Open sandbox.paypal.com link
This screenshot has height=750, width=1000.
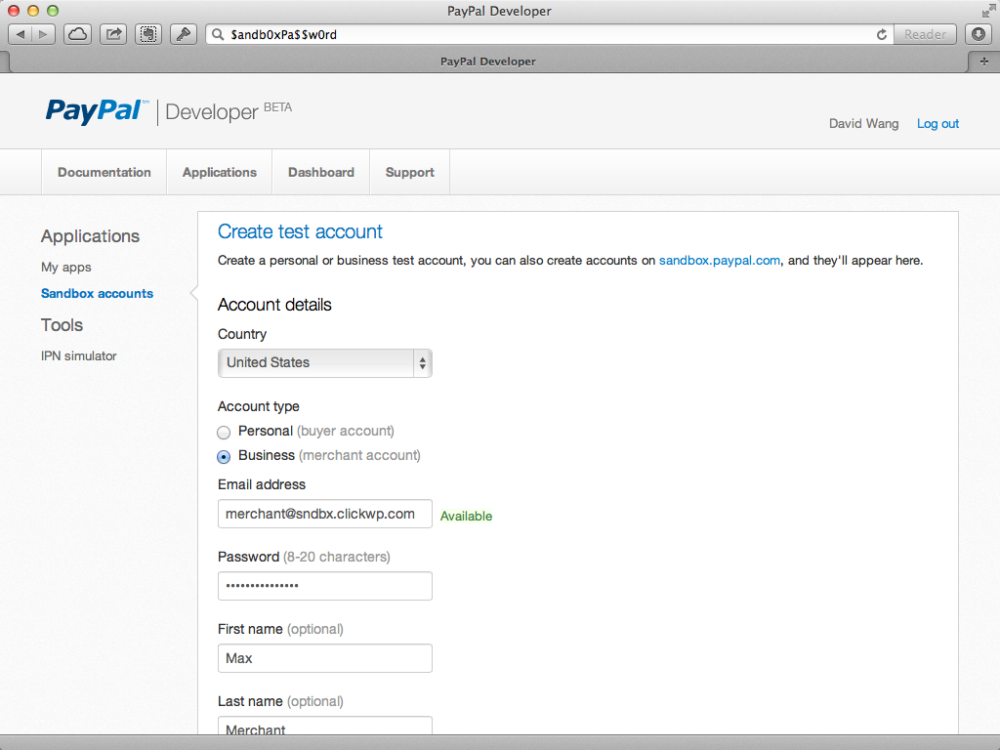tap(719, 260)
